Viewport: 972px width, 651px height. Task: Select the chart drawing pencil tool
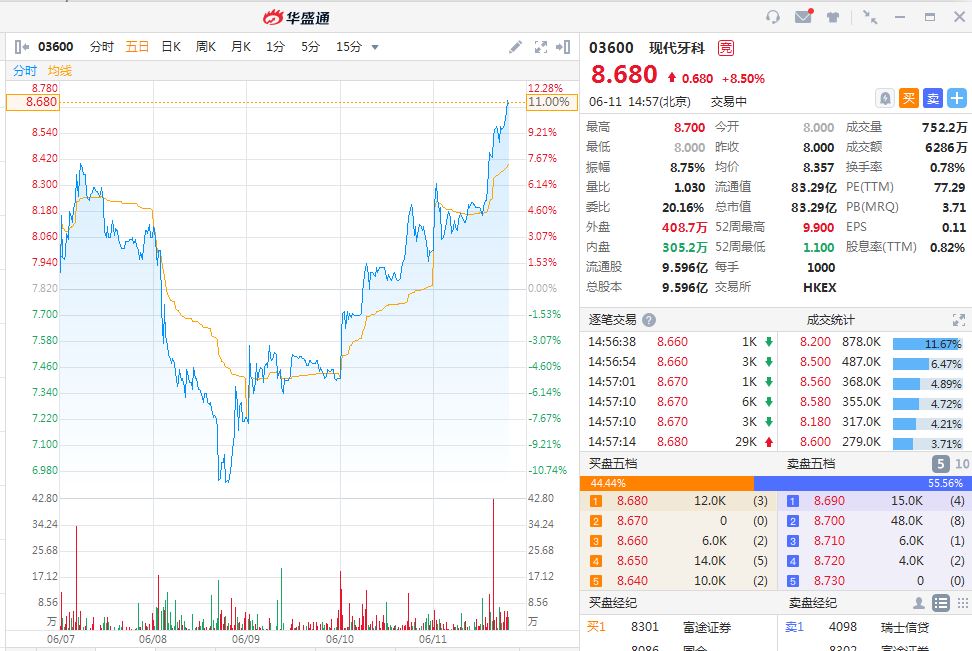point(515,47)
